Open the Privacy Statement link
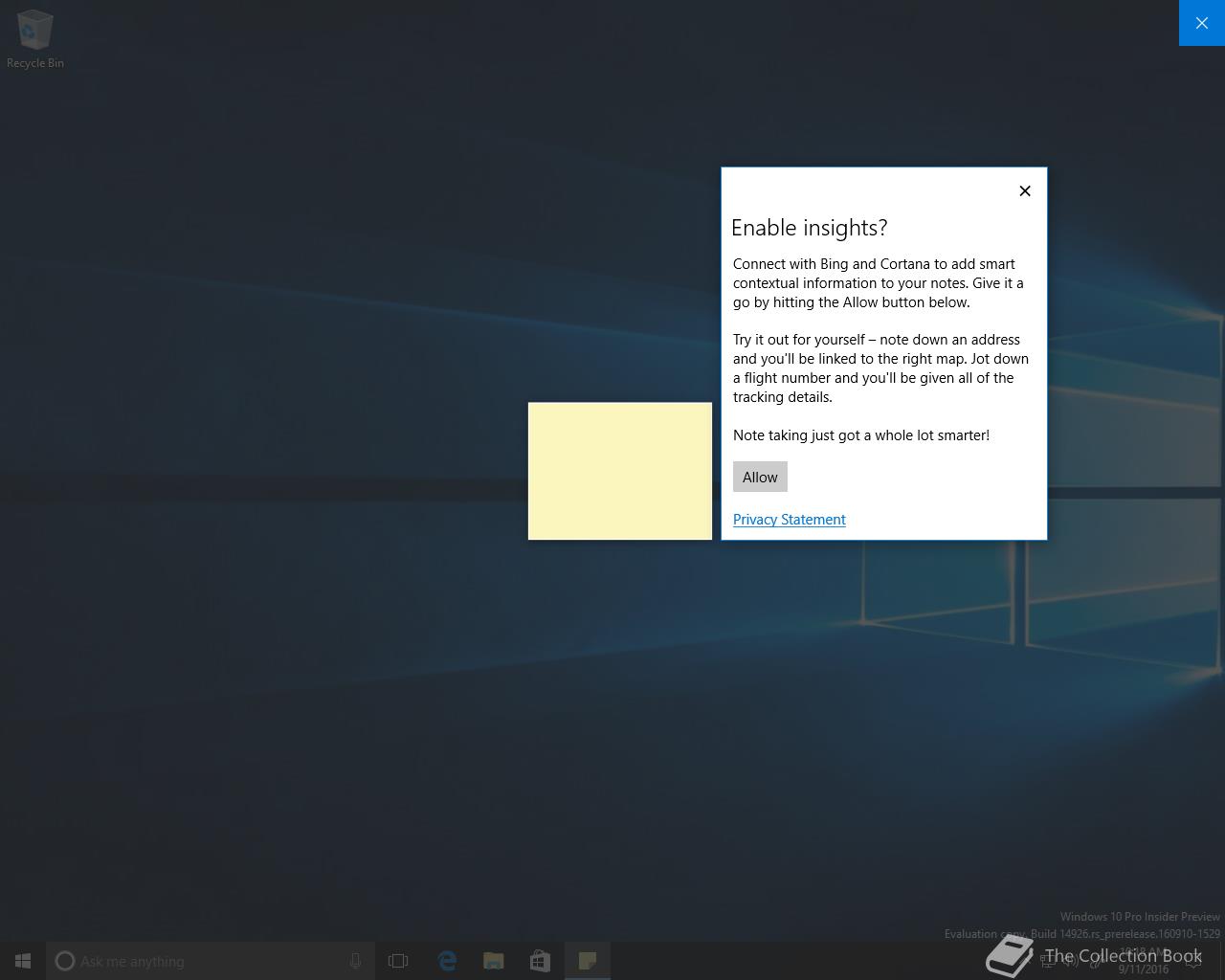 (790, 520)
